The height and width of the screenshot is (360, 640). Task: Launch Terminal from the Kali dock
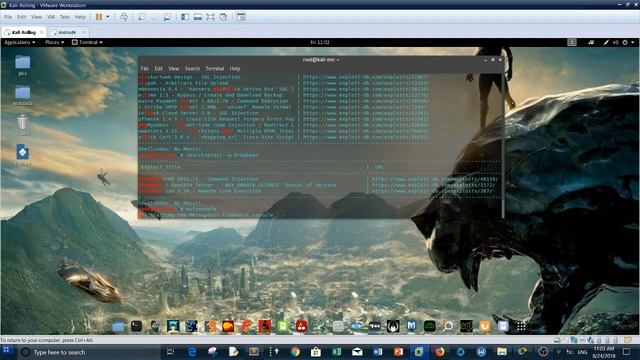click(x=136, y=326)
